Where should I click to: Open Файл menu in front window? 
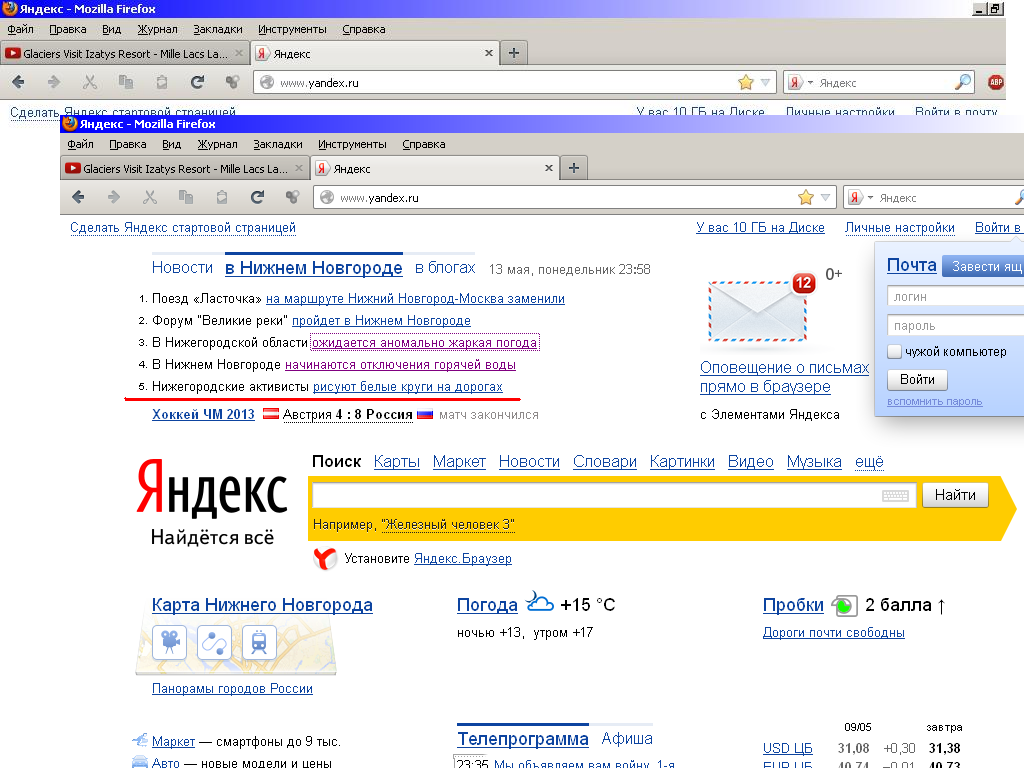[80, 144]
